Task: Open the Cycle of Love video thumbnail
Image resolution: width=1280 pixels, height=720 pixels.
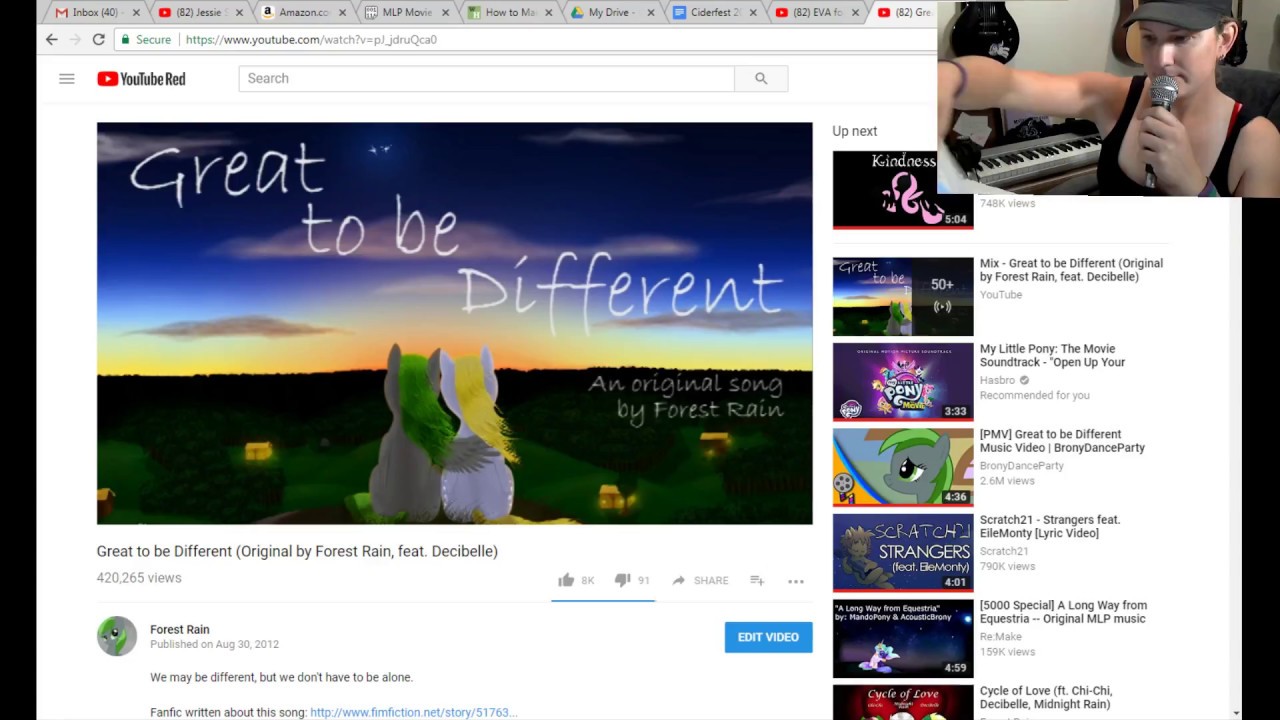Action: pyautogui.click(x=903, y=702)
